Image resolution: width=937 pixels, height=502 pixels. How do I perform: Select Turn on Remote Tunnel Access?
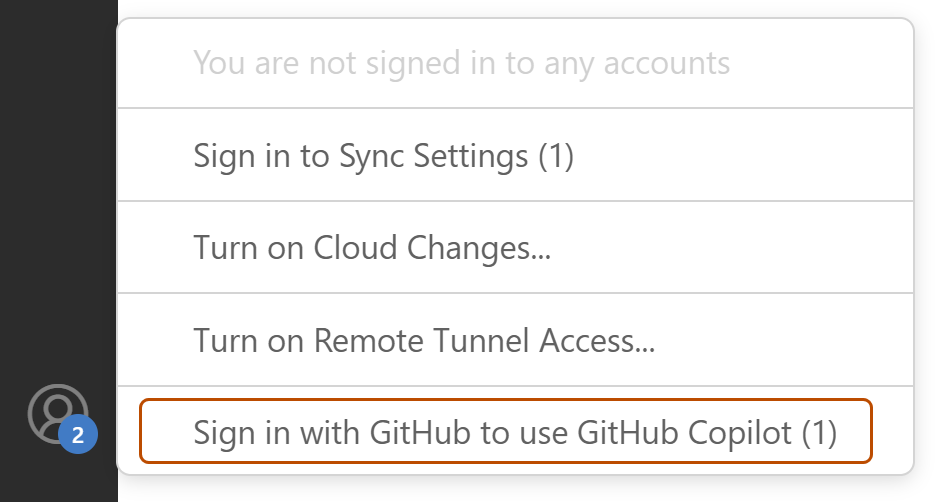click(424, 341)
